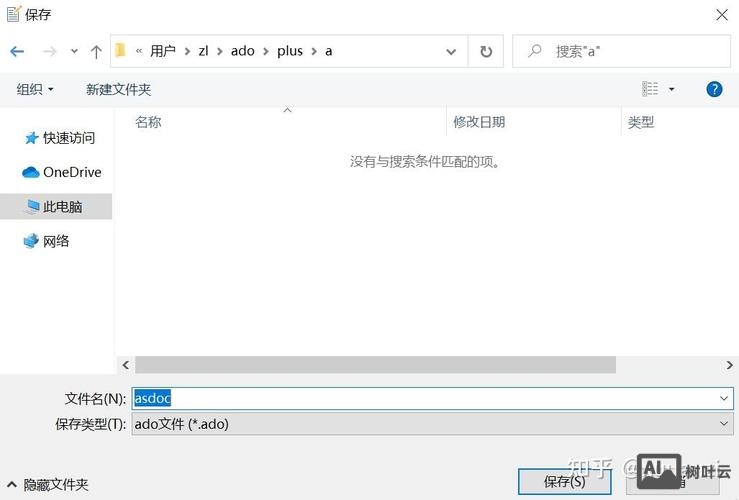Change the view layout icon
This screenshot has width=739, height=500.
click(x=650, y=89)
